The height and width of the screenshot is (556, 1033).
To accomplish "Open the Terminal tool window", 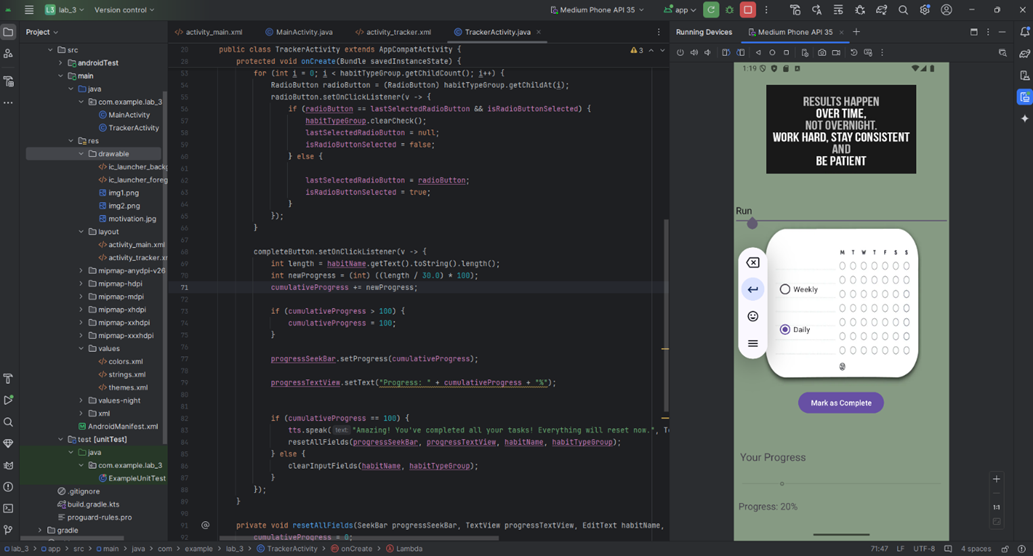I will coord(9,508).
